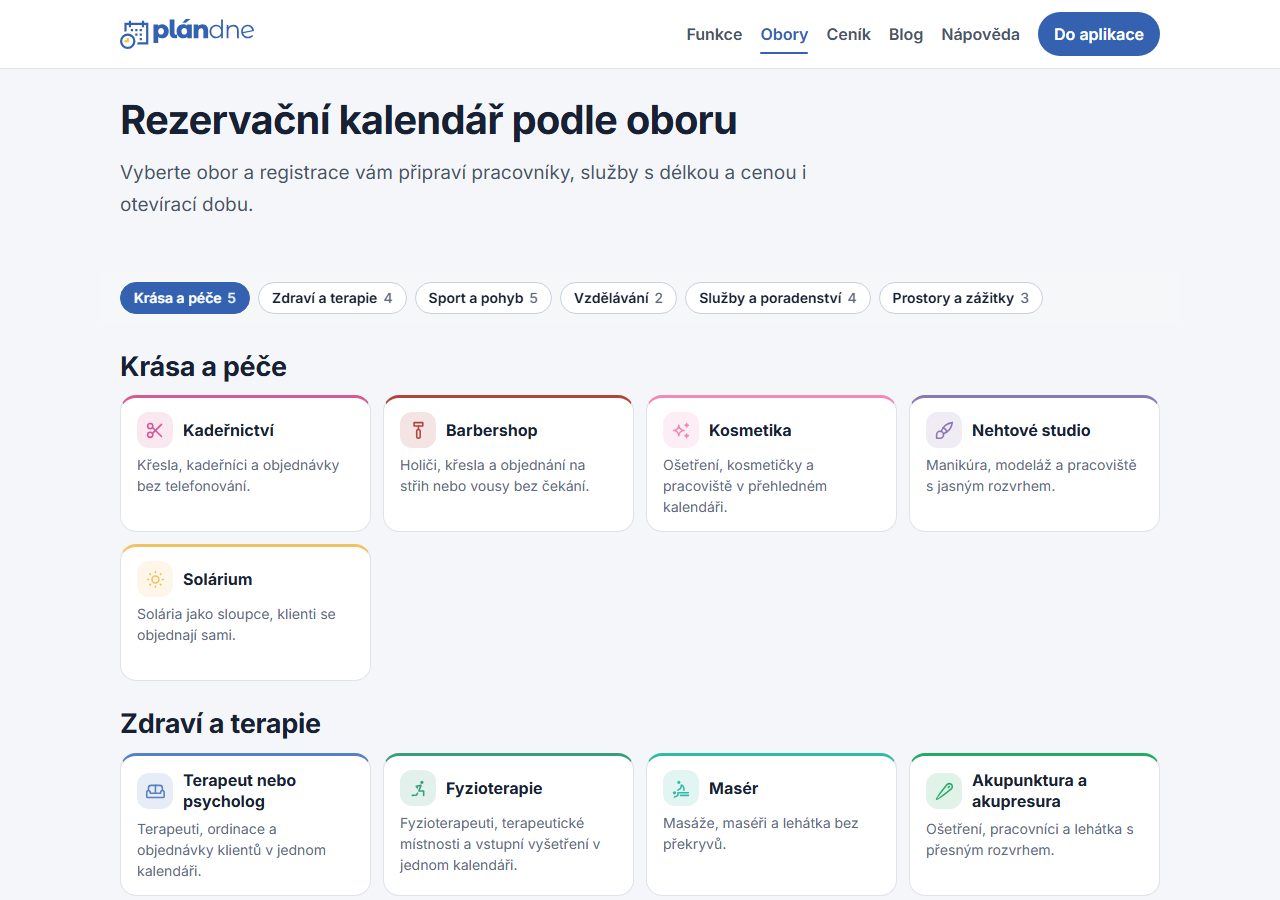The height and width of the screenshot is (900, 1280).
Task: Click the Barbershop razor icon
Action: (417, 430)
